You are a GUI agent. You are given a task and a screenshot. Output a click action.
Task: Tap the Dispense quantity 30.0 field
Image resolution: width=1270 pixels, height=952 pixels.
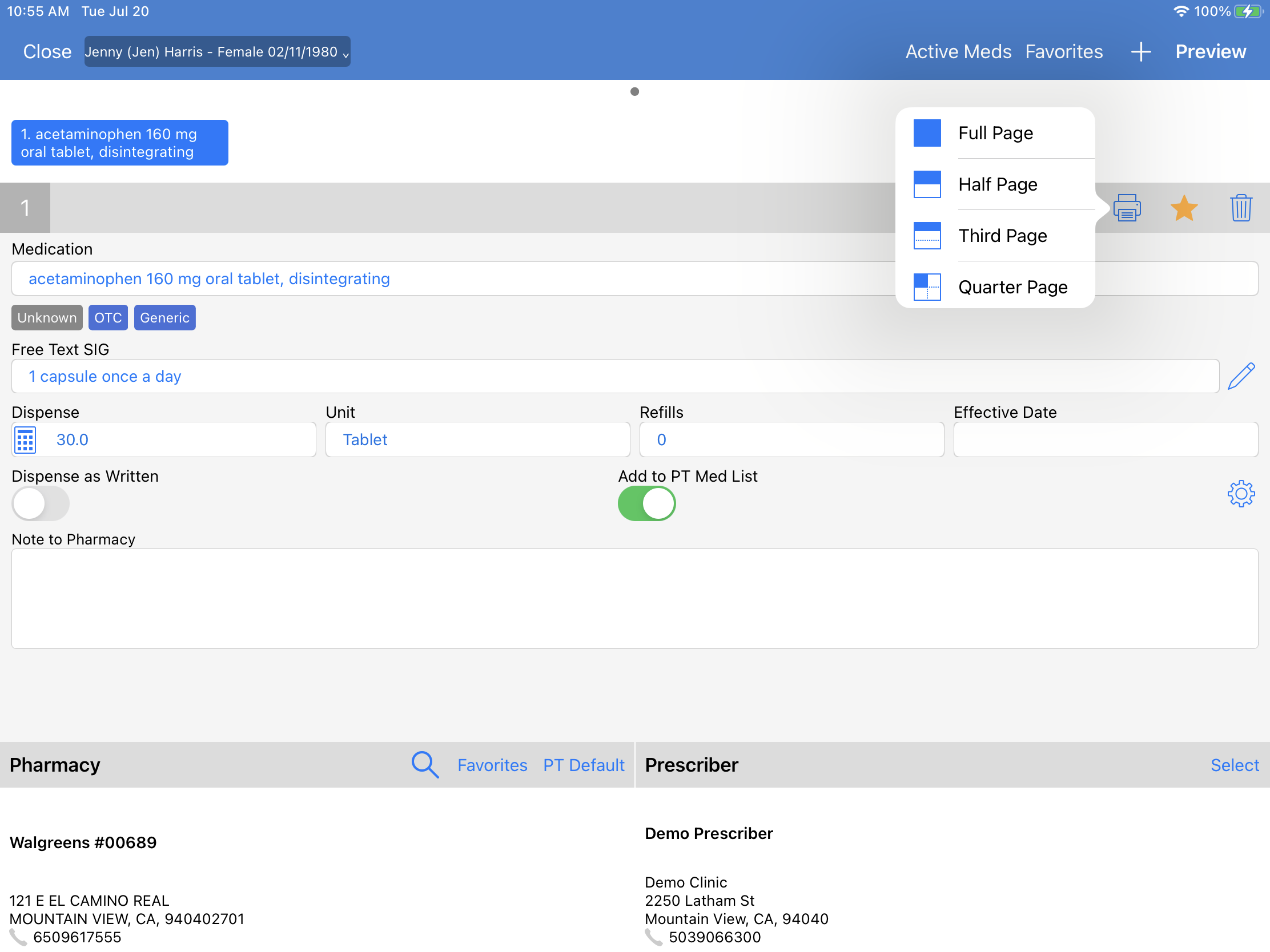pyautogui.click(x=164, y=440)
